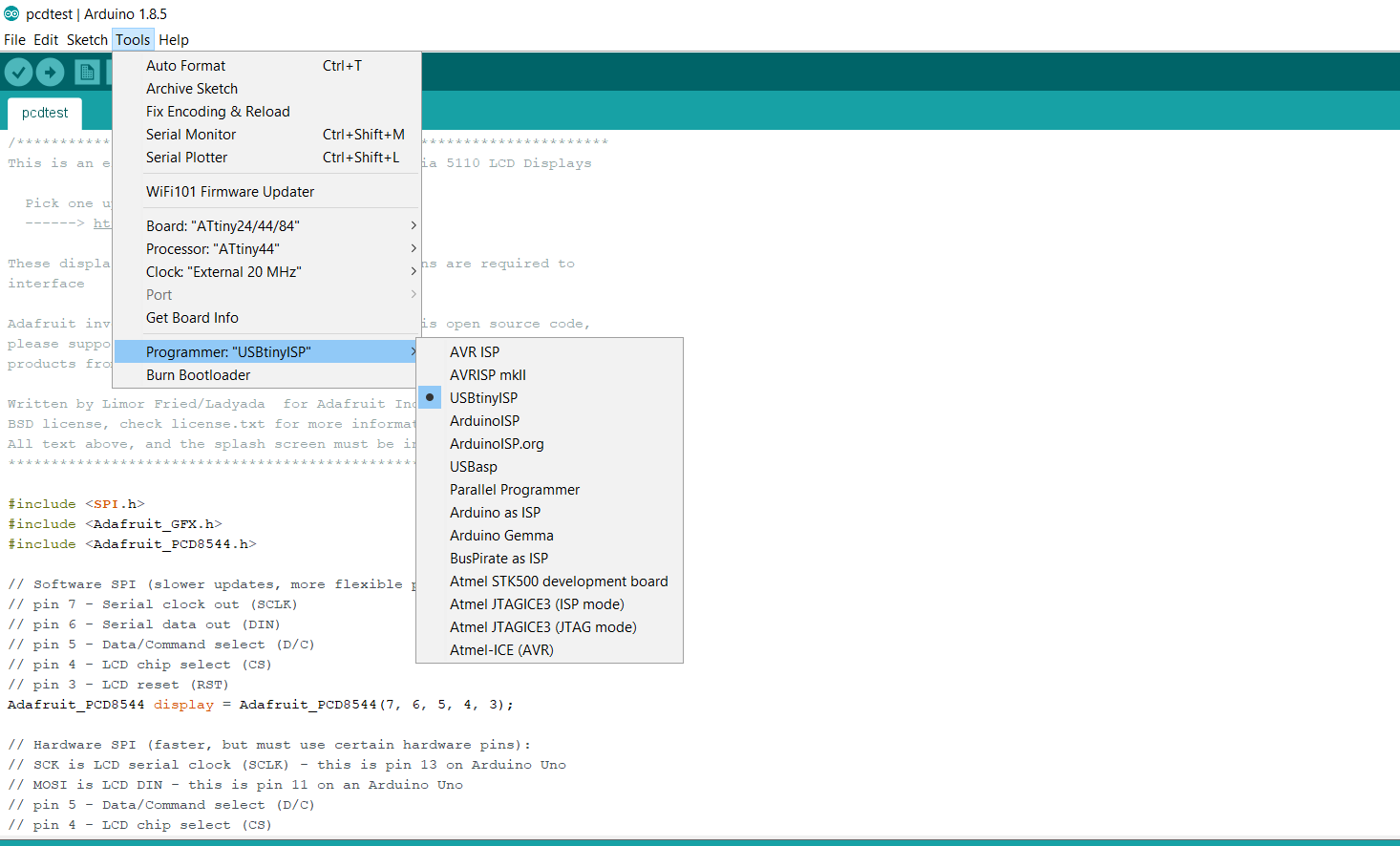This screenshot has width=1400, height=846.
Task: Choose Arduino as ISP programmer
Action: point(550,513)
